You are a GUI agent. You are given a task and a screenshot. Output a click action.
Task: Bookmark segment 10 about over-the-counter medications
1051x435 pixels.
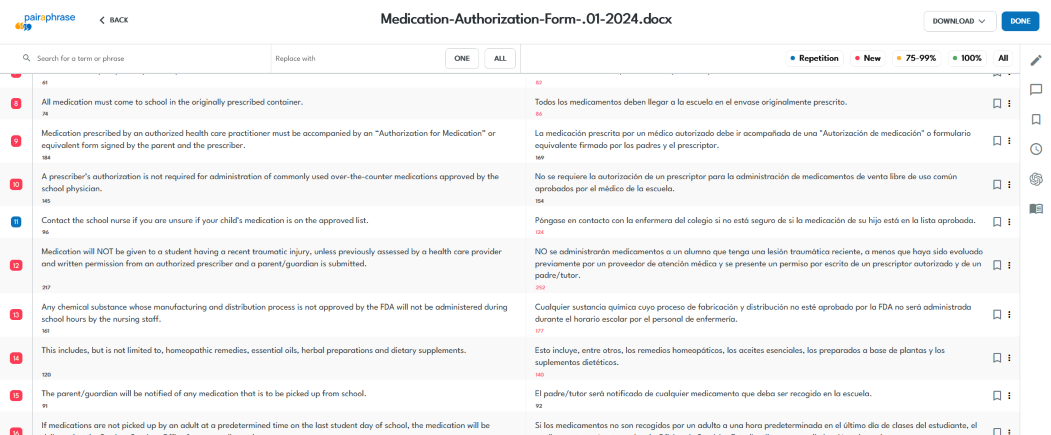(x=997, y=184)
